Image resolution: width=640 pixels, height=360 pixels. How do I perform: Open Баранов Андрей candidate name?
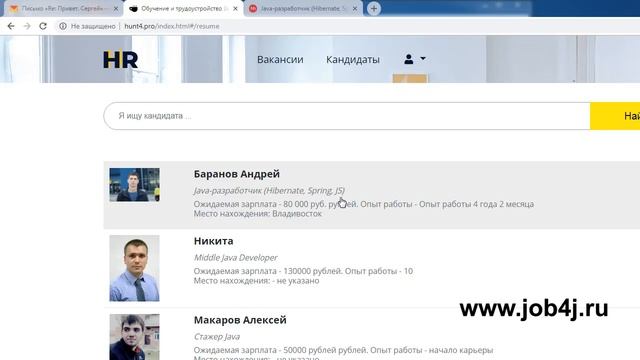[x=237, y=174]
